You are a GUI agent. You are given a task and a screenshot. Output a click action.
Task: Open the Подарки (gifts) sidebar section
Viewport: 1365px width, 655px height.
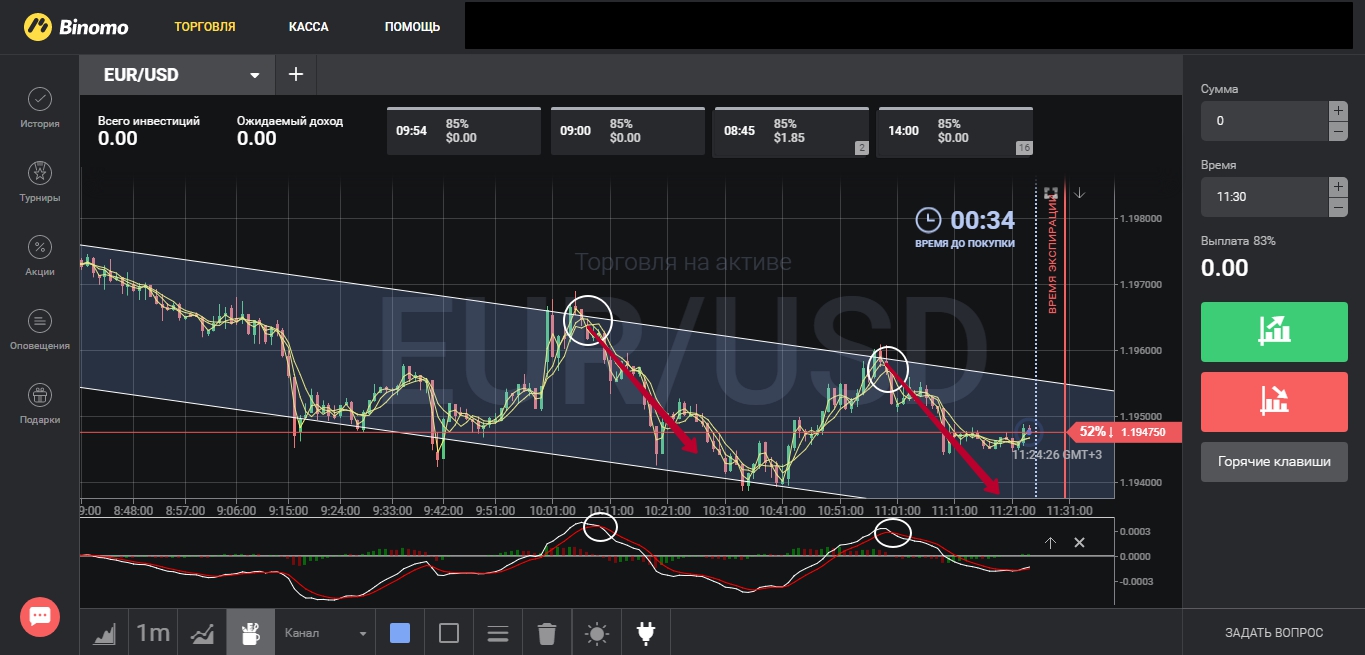40,404
